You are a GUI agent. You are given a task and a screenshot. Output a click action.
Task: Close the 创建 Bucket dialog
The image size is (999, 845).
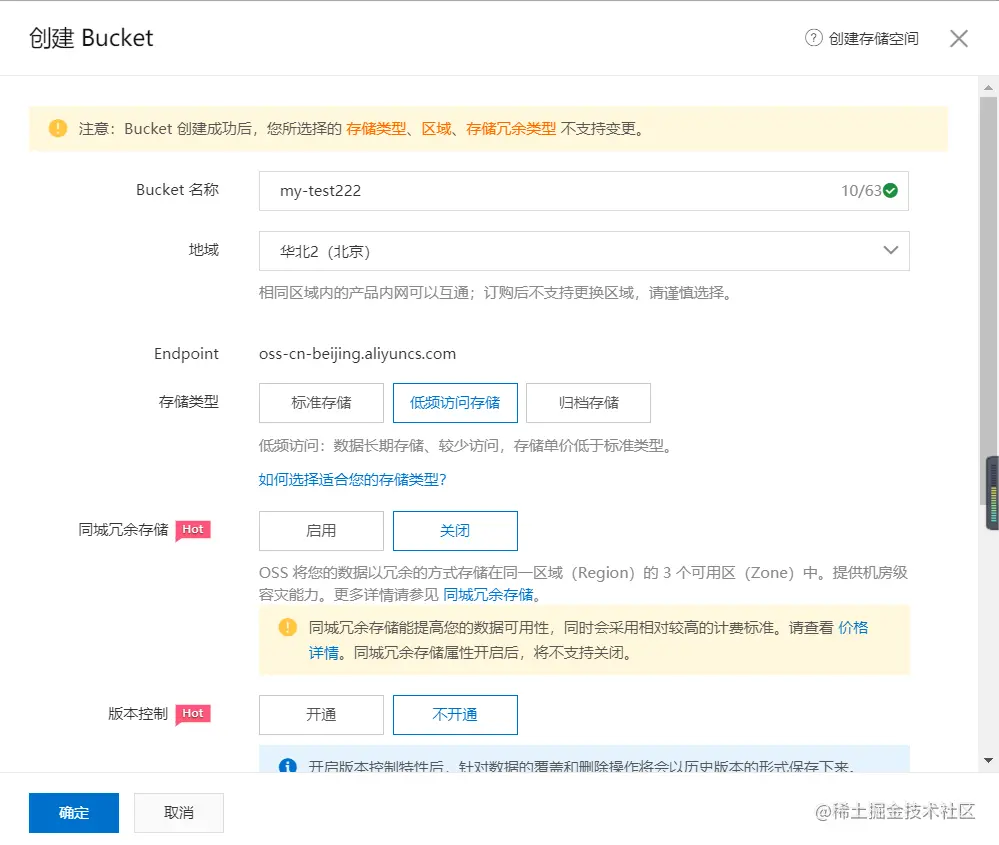click(959, 38)
